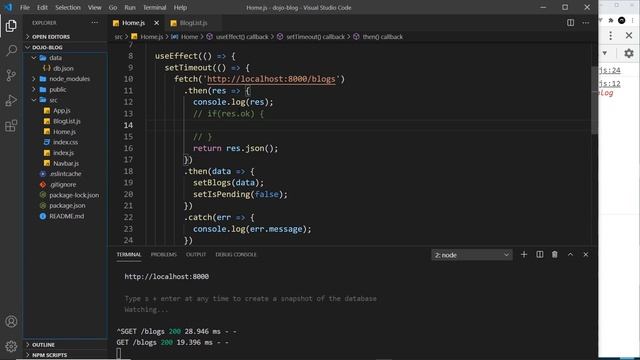Image resolution: width=640 pixels, height=360 pixels.
Task: Close the DevTools panel in browser
Action: [629, 36]
